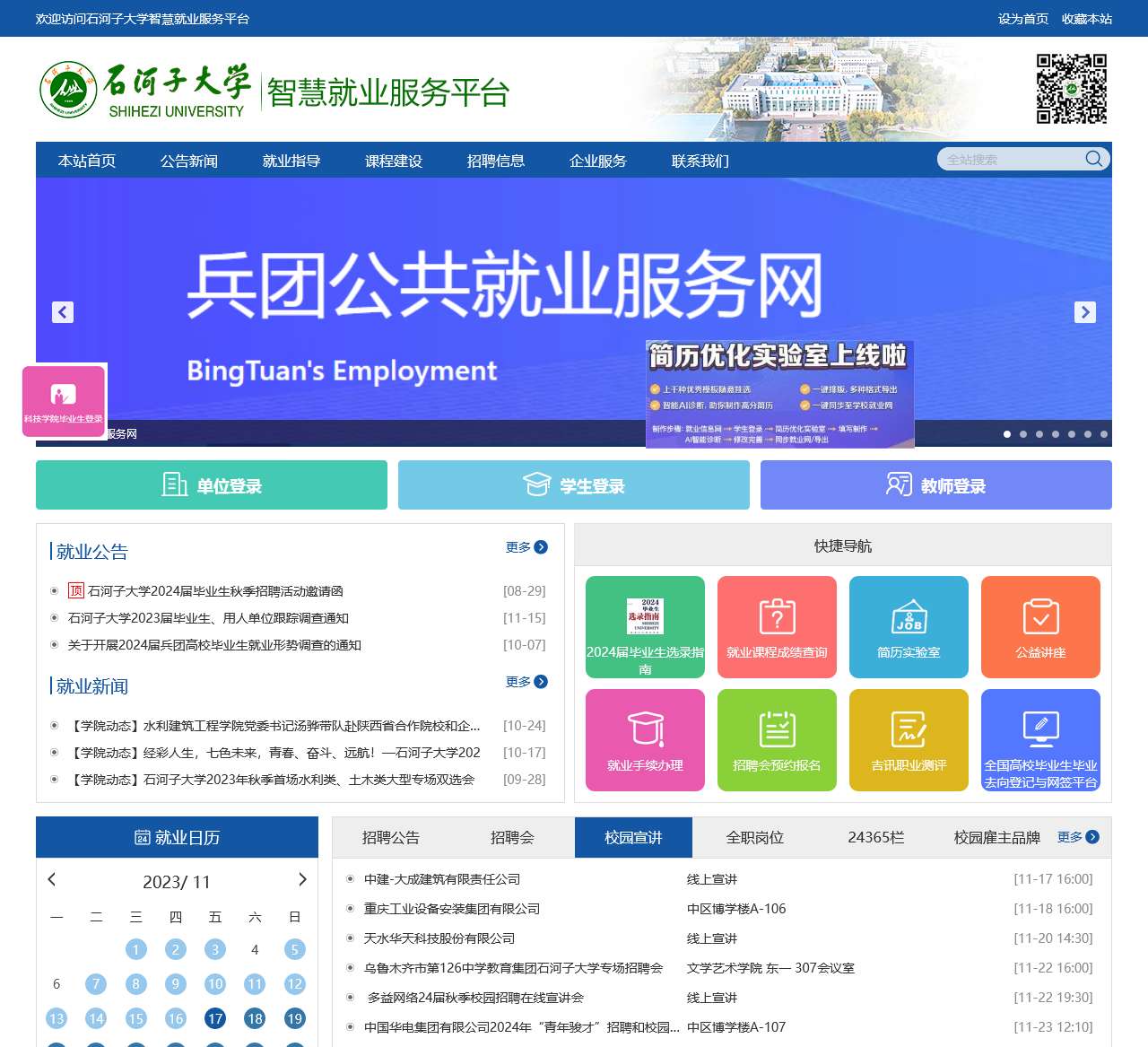Select the last banner pagination dot

1104,434
